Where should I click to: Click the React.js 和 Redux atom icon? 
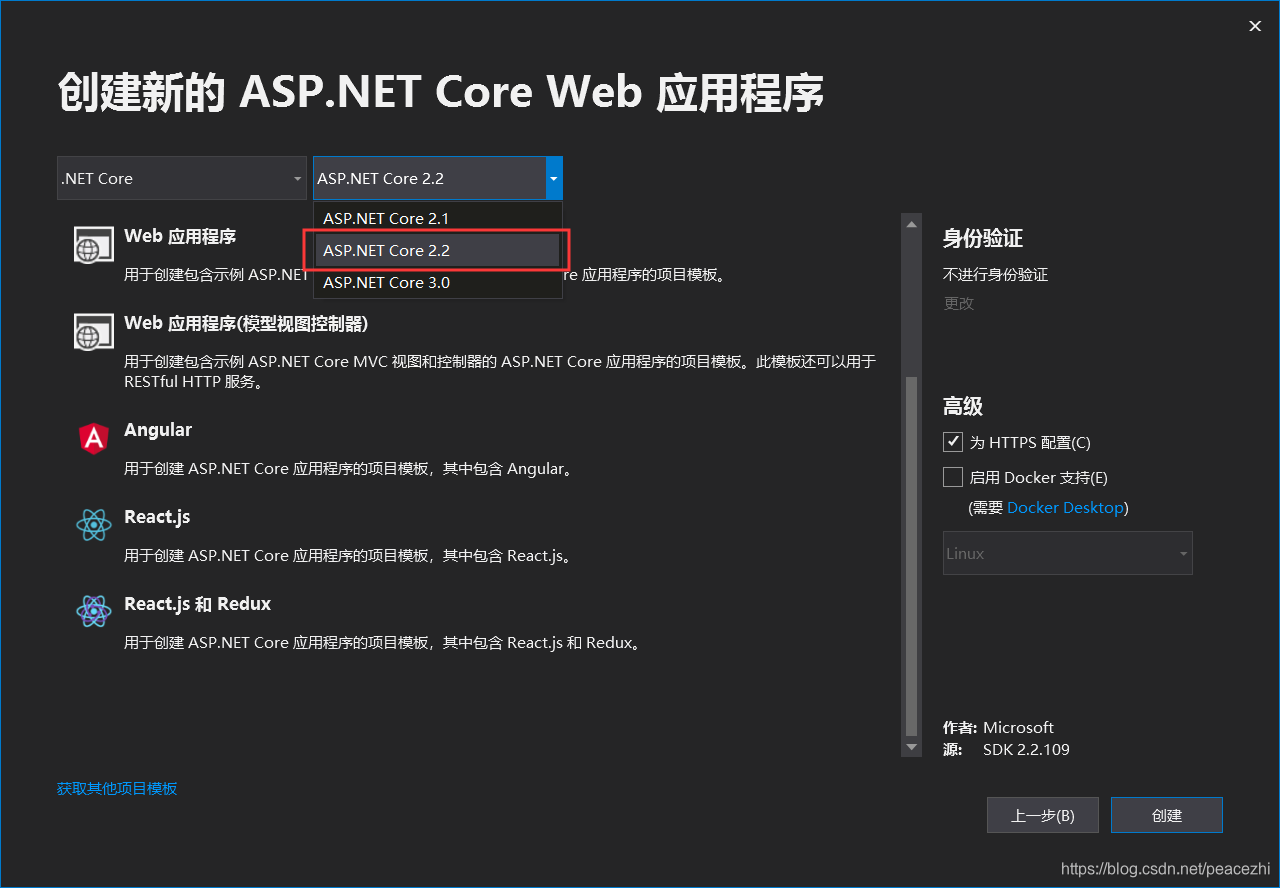pos(93,611)
